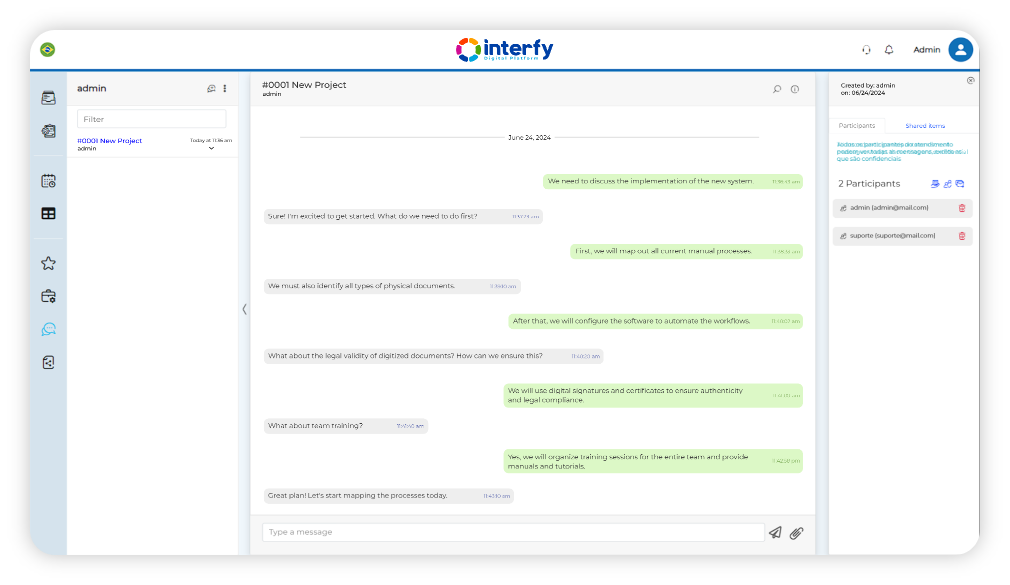The height and width of the screenshot is (585, 1010).
Task: Open the conversation info icon
Action: [x=795, y=89]
